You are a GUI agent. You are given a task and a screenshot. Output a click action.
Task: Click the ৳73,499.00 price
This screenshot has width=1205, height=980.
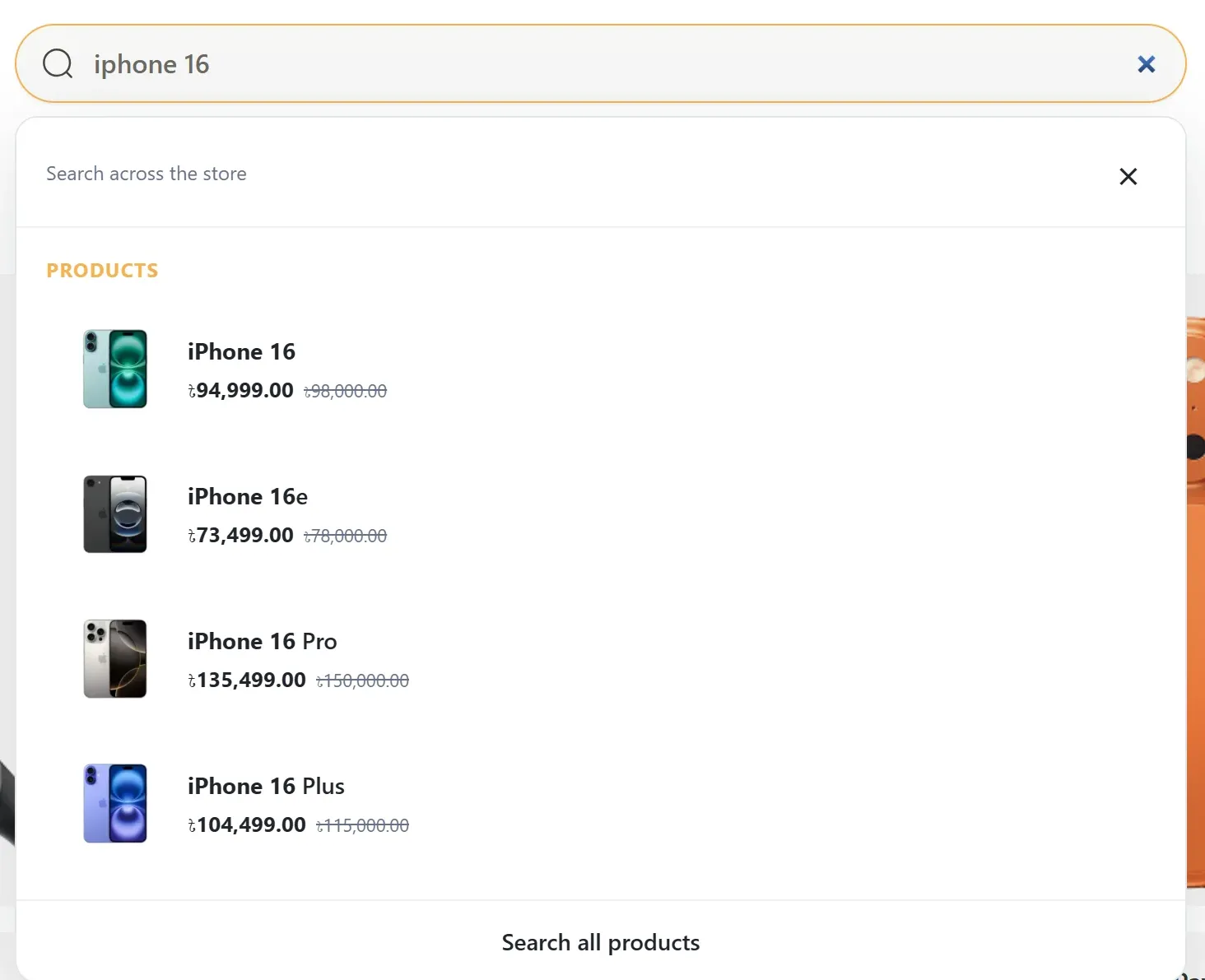click(240, 535)
